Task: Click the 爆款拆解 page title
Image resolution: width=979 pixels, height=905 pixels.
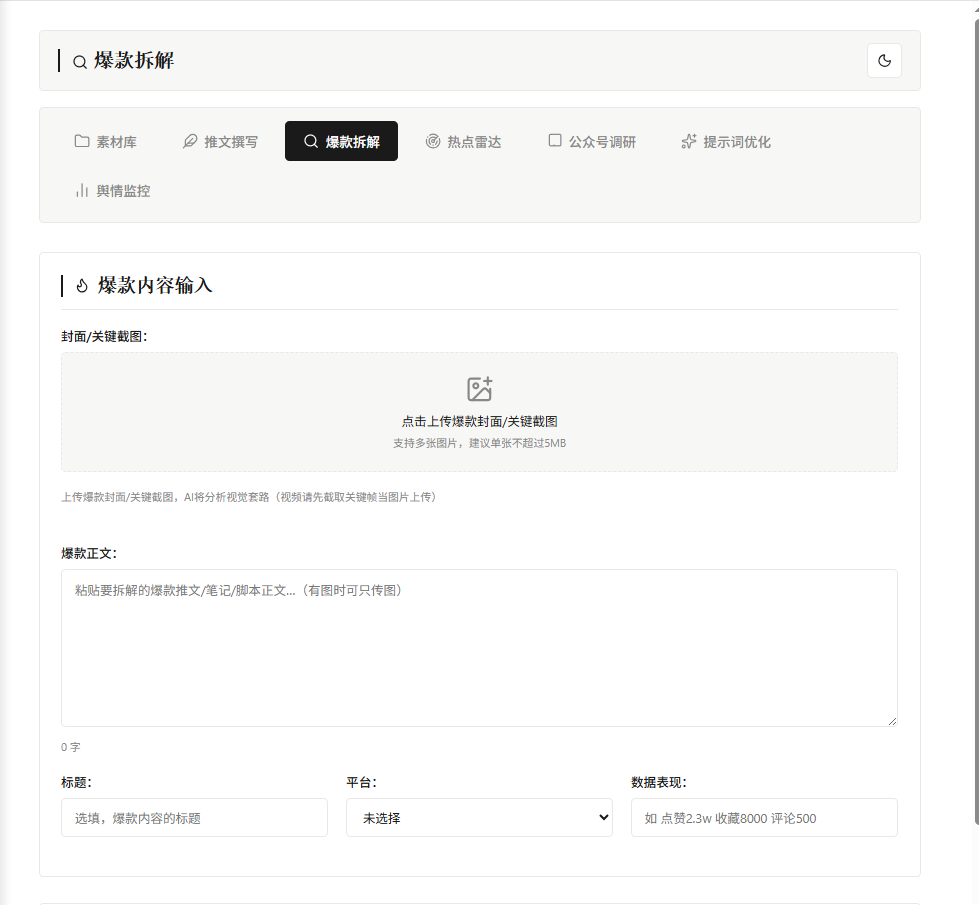Action: click(x=134, y=61)
